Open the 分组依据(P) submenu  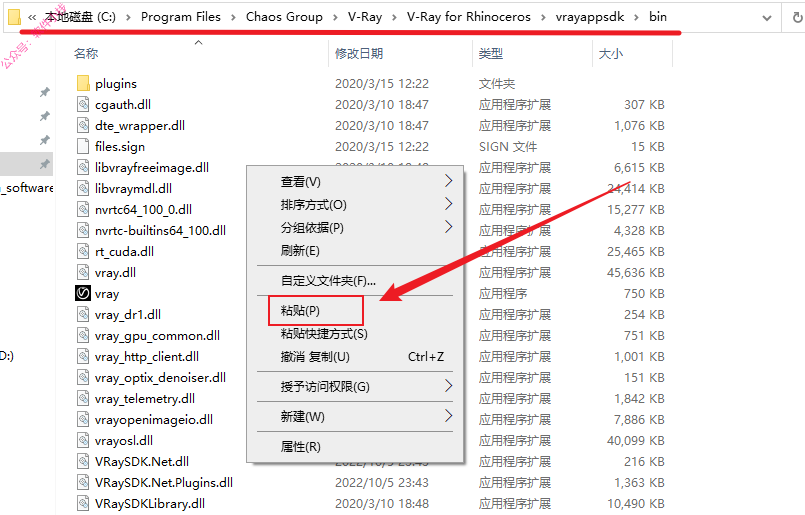(x=355, y=227)
